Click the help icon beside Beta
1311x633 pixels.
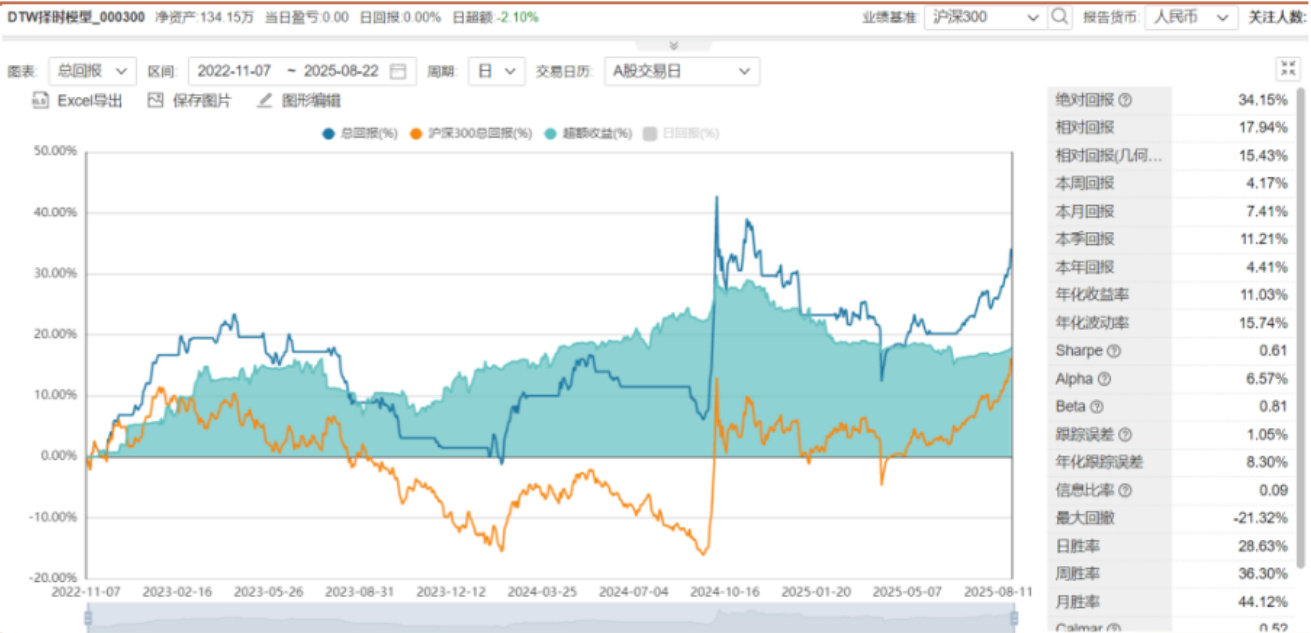pyautogui.click(x=1096, y=407)
